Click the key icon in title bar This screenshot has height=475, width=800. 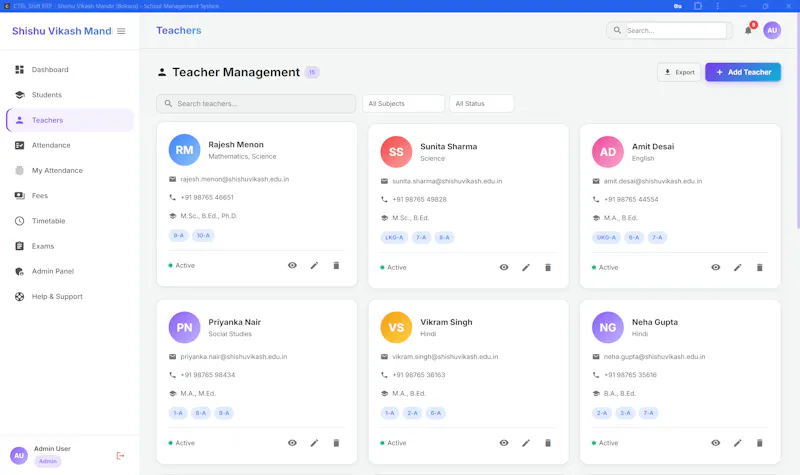678,6
